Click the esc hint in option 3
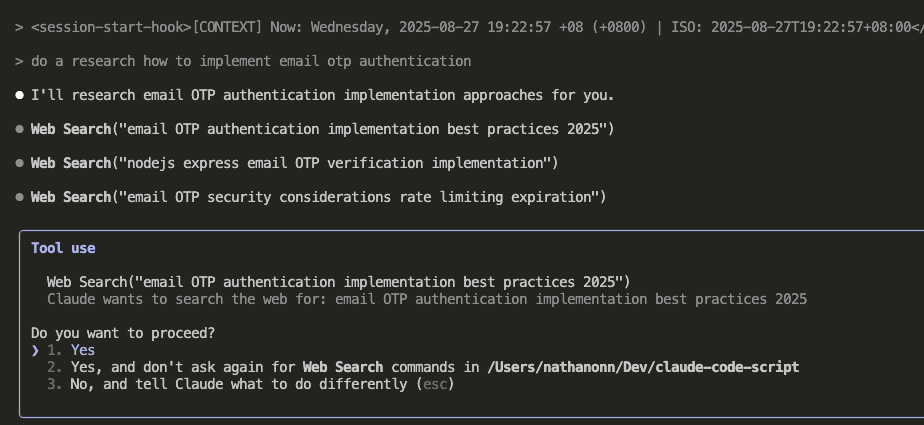Viewport: 924px width, 425px height. 435,384
